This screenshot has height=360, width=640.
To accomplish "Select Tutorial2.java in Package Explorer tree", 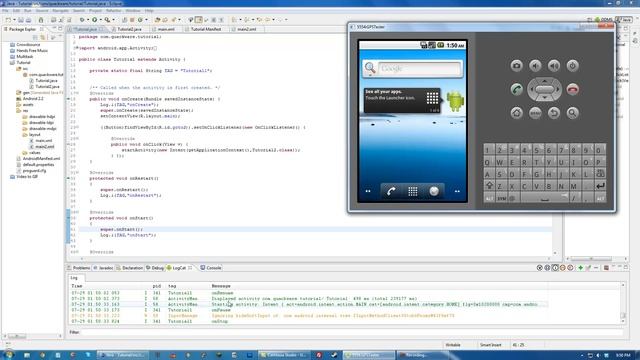I will 47,87.
